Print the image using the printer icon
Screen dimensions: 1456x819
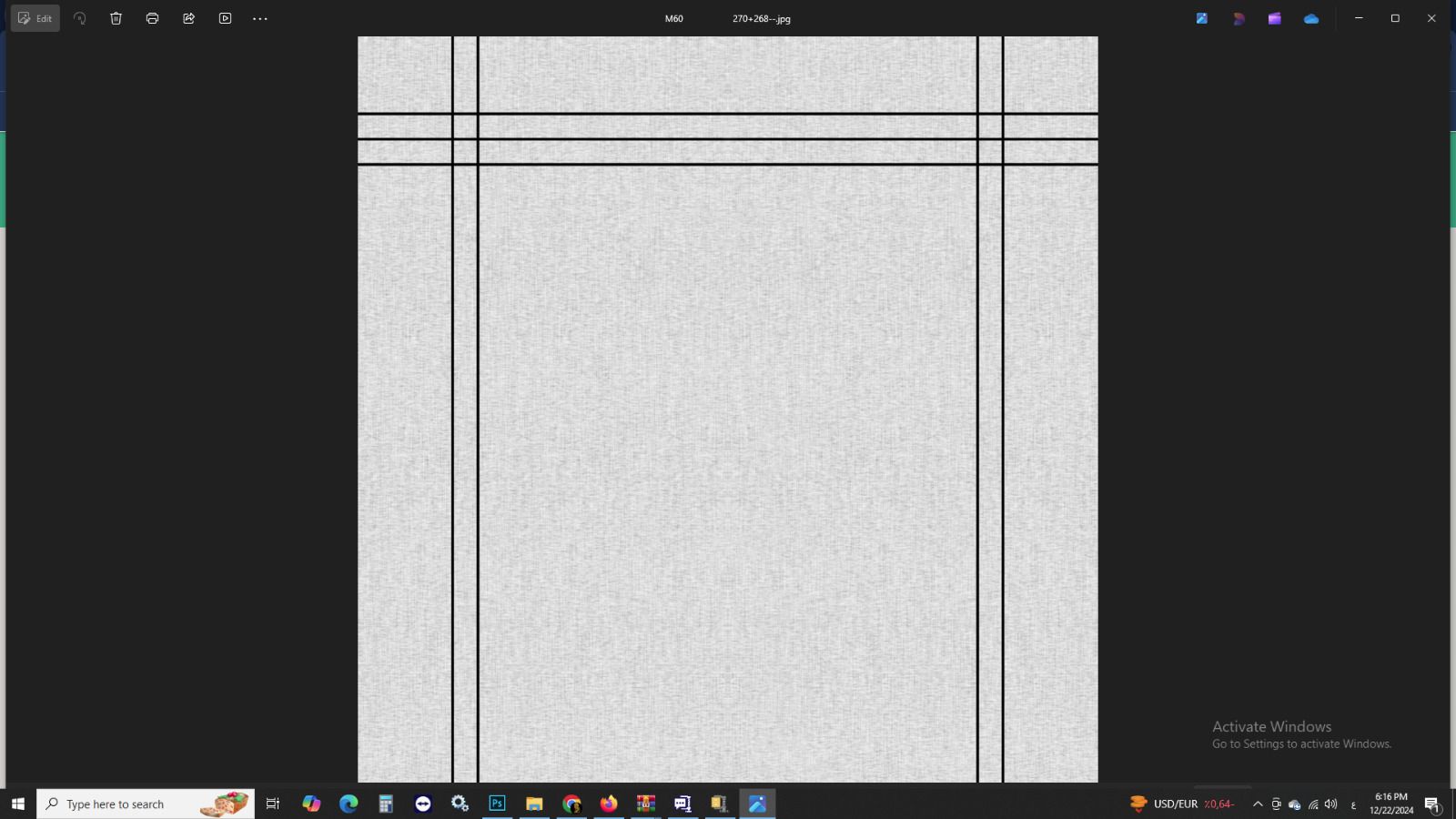tap(153, 18)
